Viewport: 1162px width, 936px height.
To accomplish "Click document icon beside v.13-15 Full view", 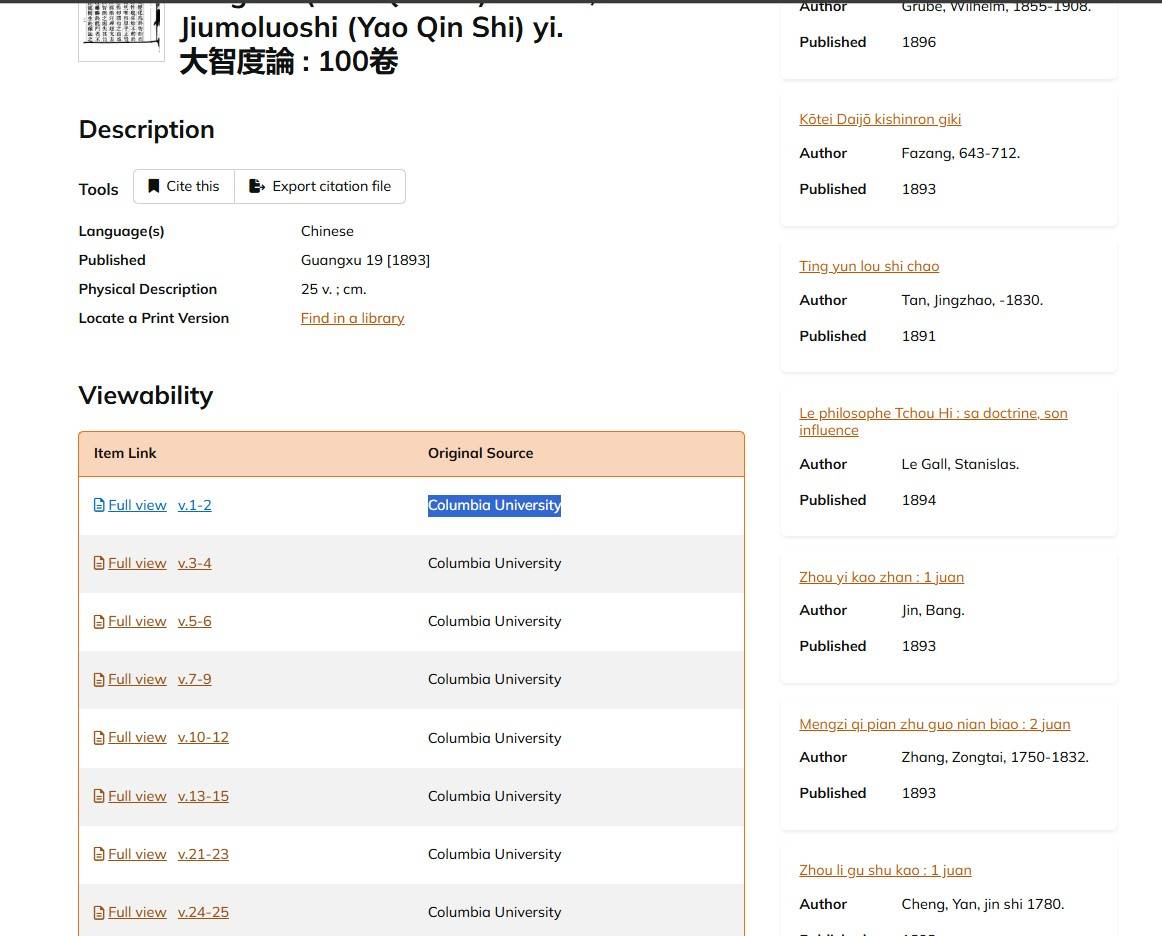I will click(x=99, y=796).
